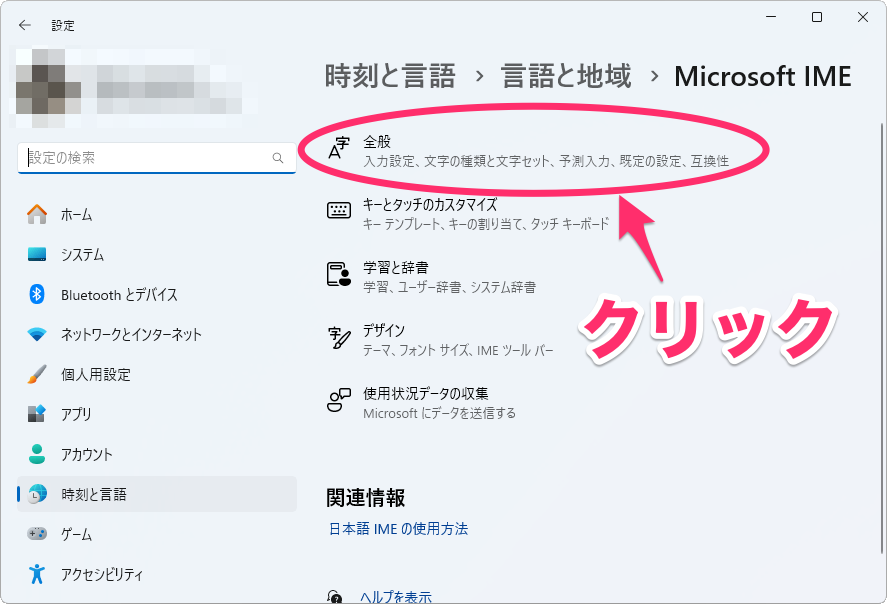The image size is (887, 604).
Task: Click the 学習と辞書 dictionary icon
Action: [x=339, y=275]
